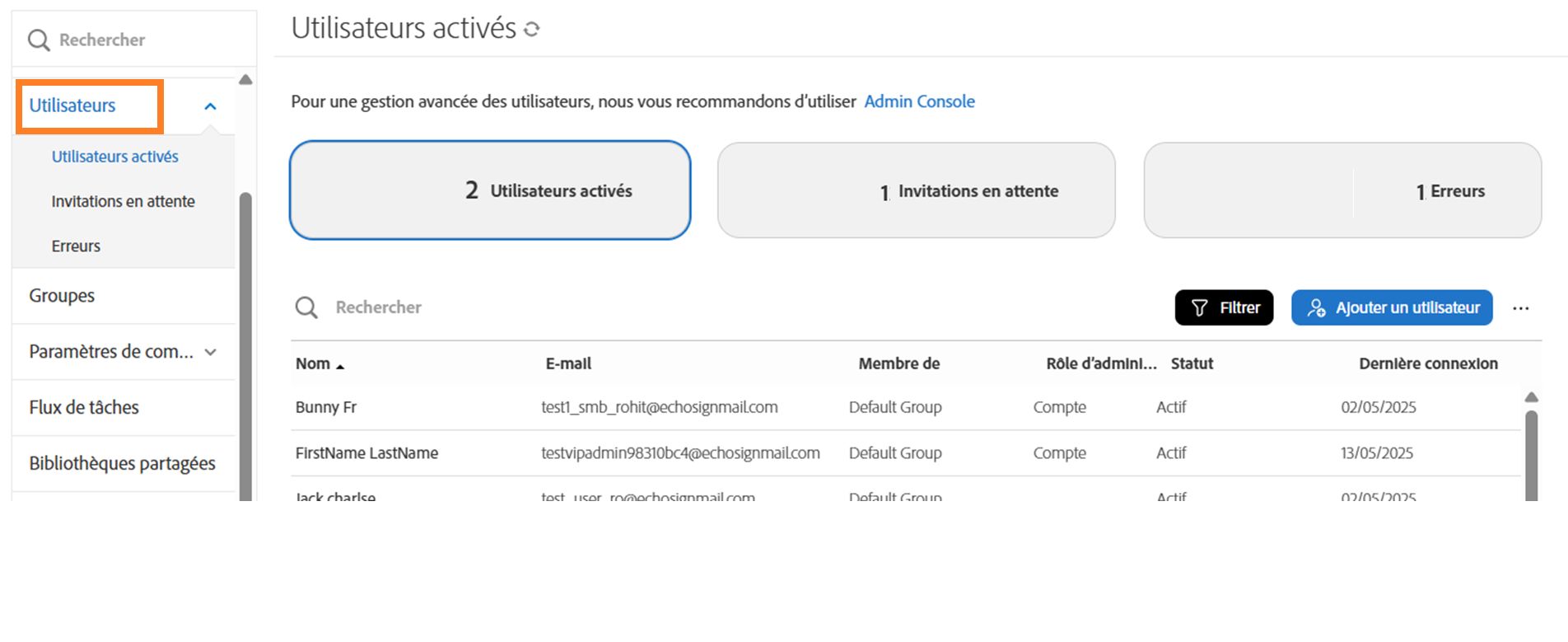Collapse the Utilisateurs section chevron

pos(210,106)
